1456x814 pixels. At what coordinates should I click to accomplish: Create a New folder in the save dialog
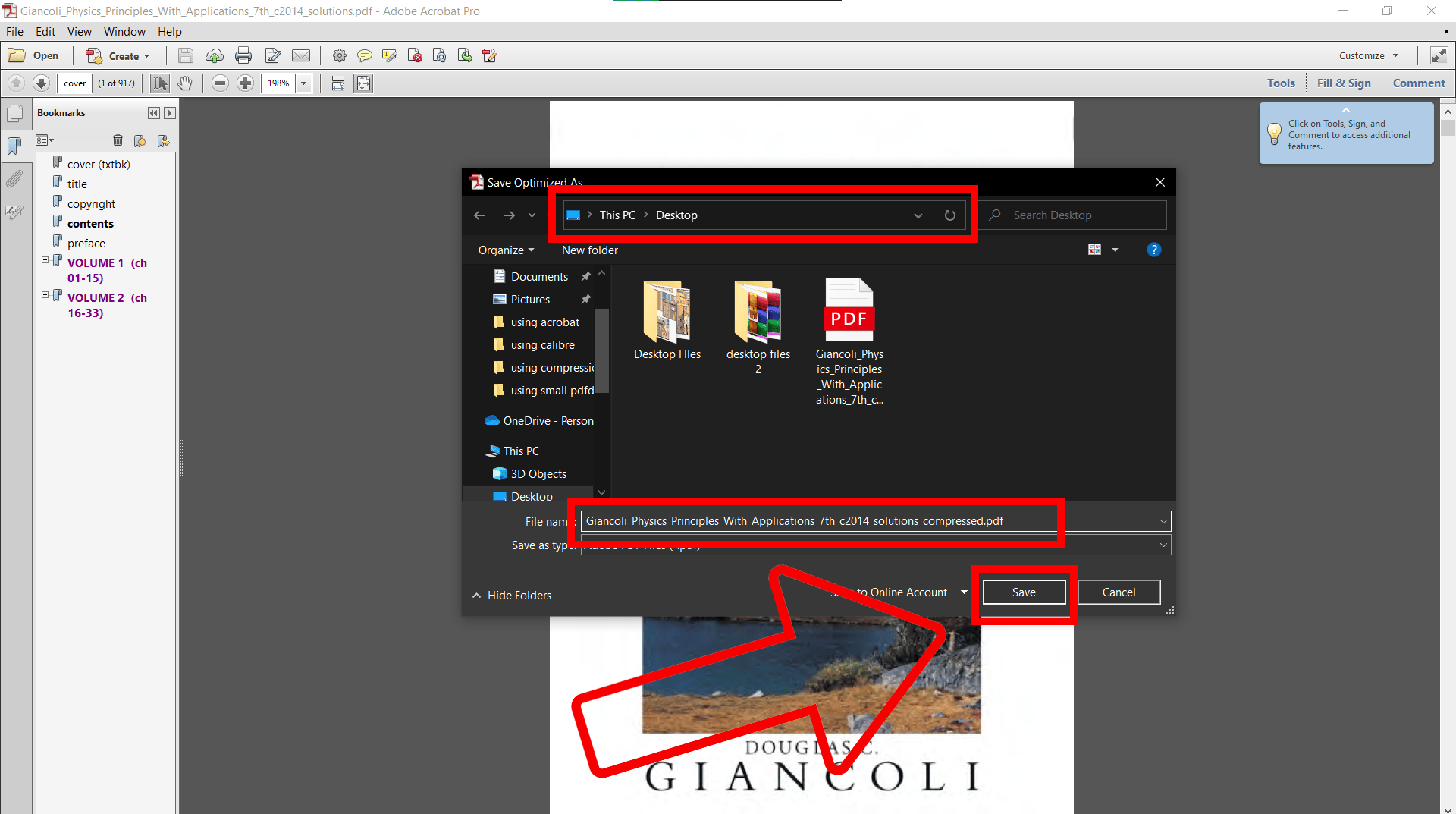(589, 250)
